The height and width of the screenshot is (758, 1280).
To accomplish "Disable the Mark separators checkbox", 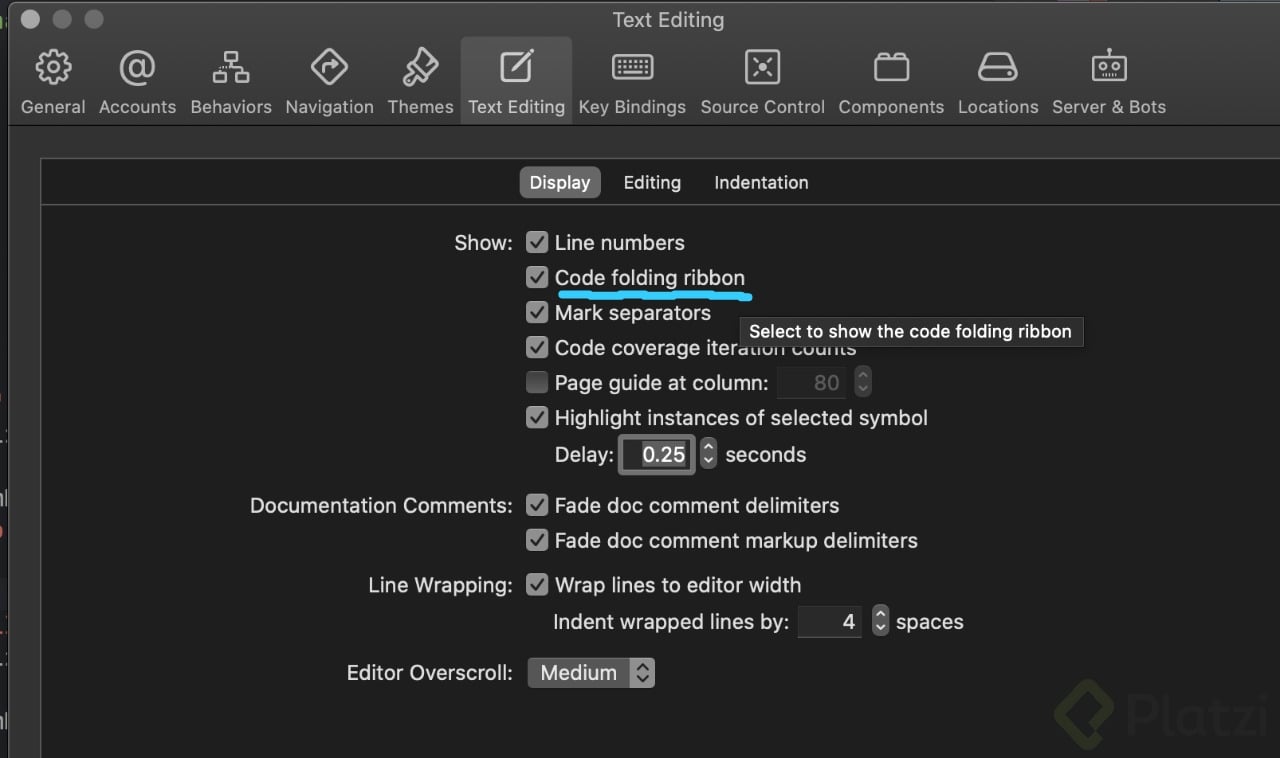I will click(537, 312).
